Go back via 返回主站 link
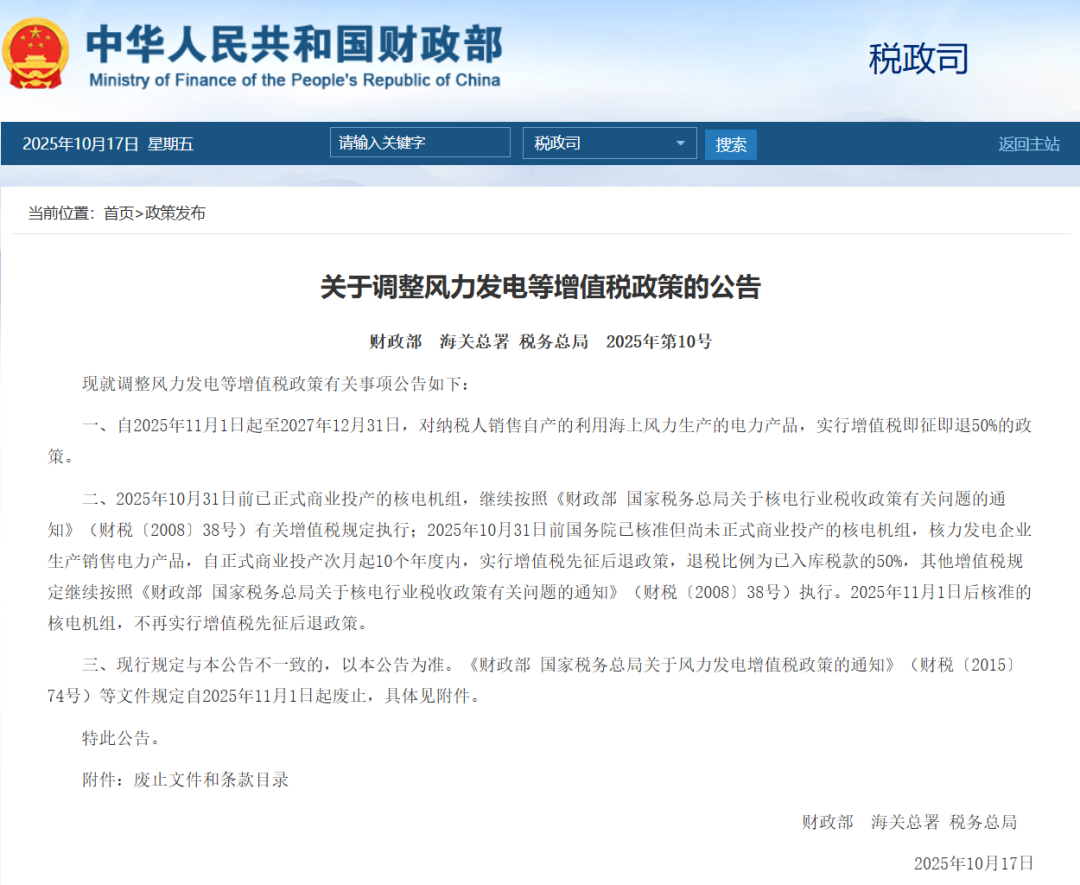Image resolution: width=1080 pixels, height=885 pixels. [1028, 144]
